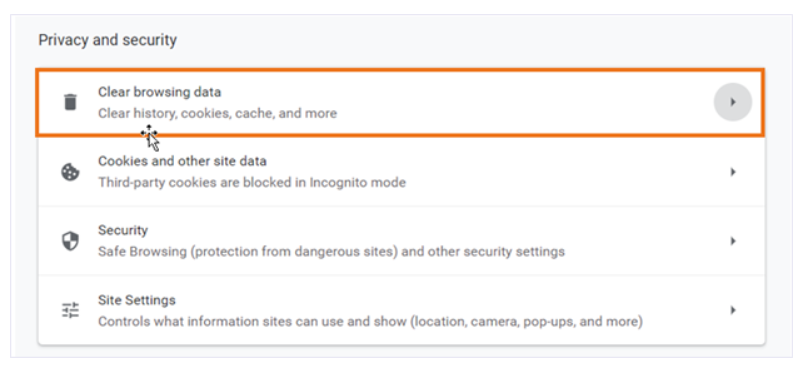812x369 pixels.
Task: Click the Security shield icon
Action: point(70,241)
